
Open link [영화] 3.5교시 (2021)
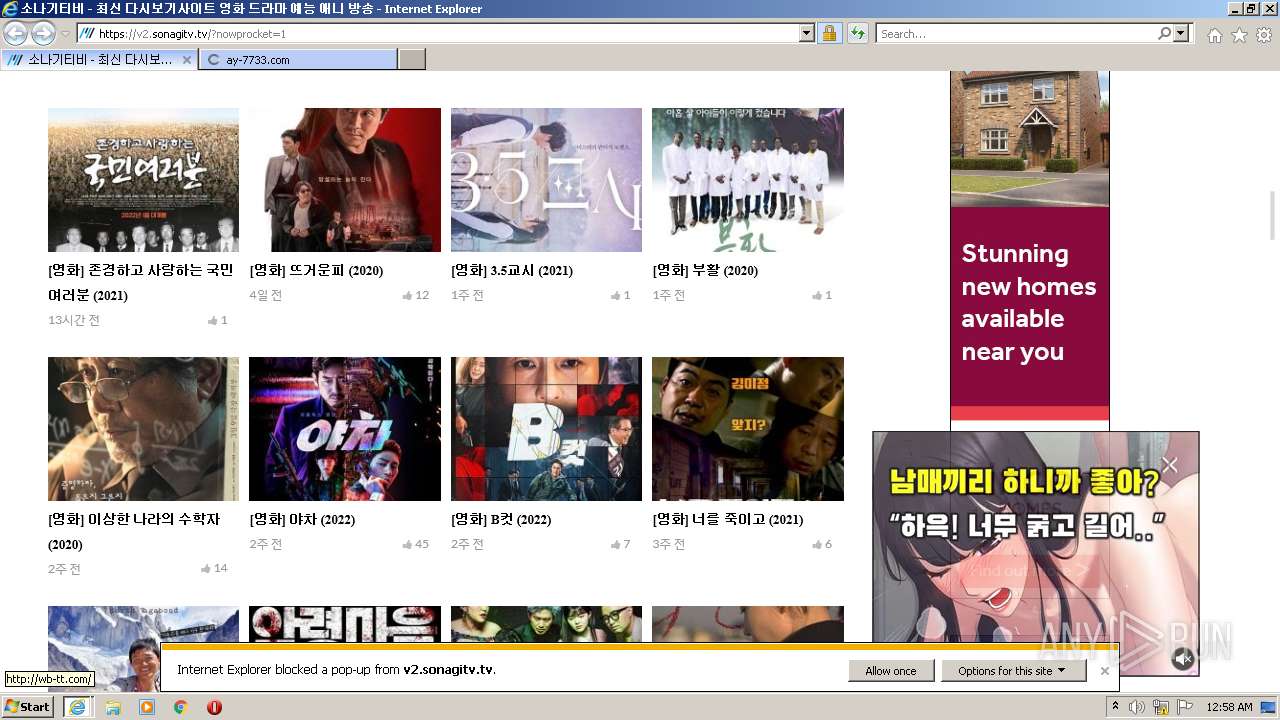(511, 270)
